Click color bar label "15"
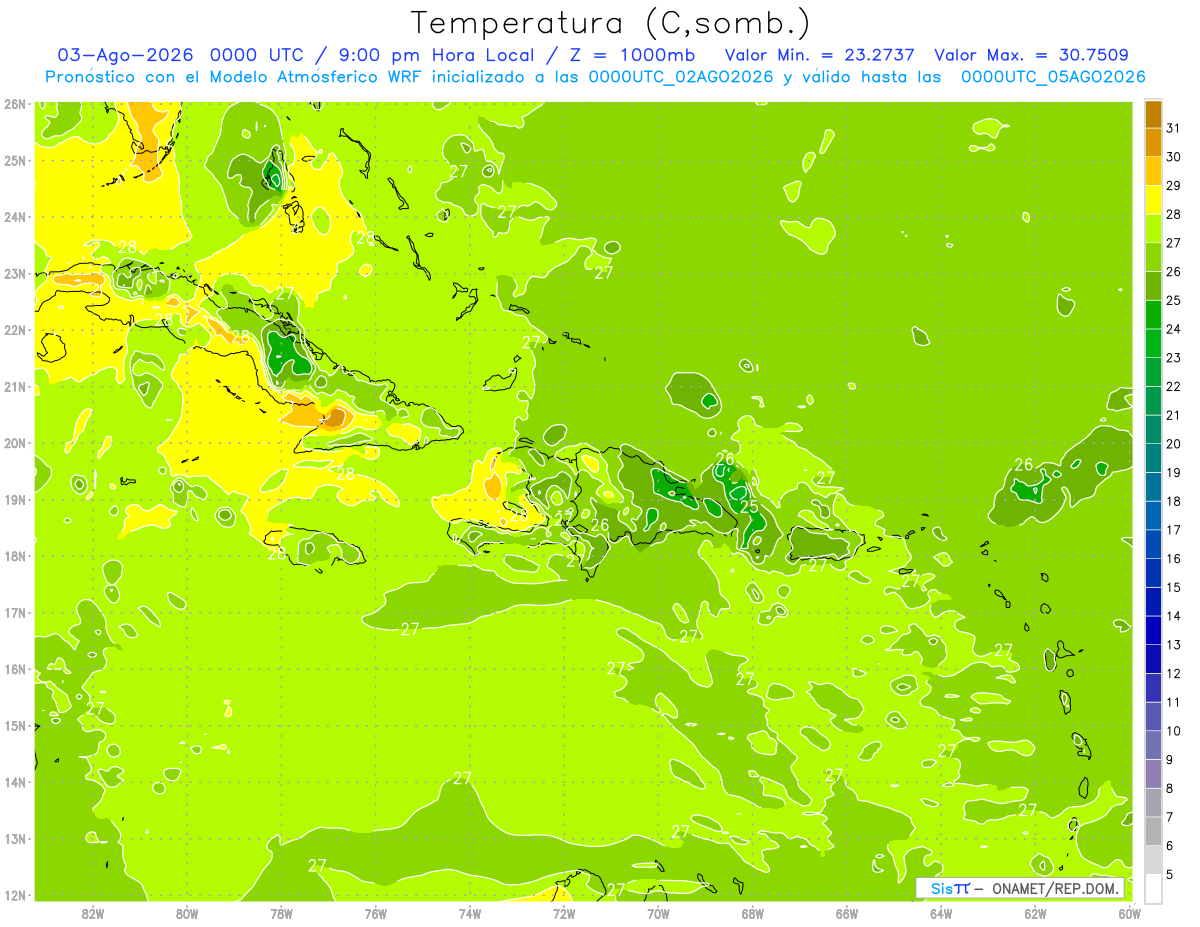 (1173, 588)
